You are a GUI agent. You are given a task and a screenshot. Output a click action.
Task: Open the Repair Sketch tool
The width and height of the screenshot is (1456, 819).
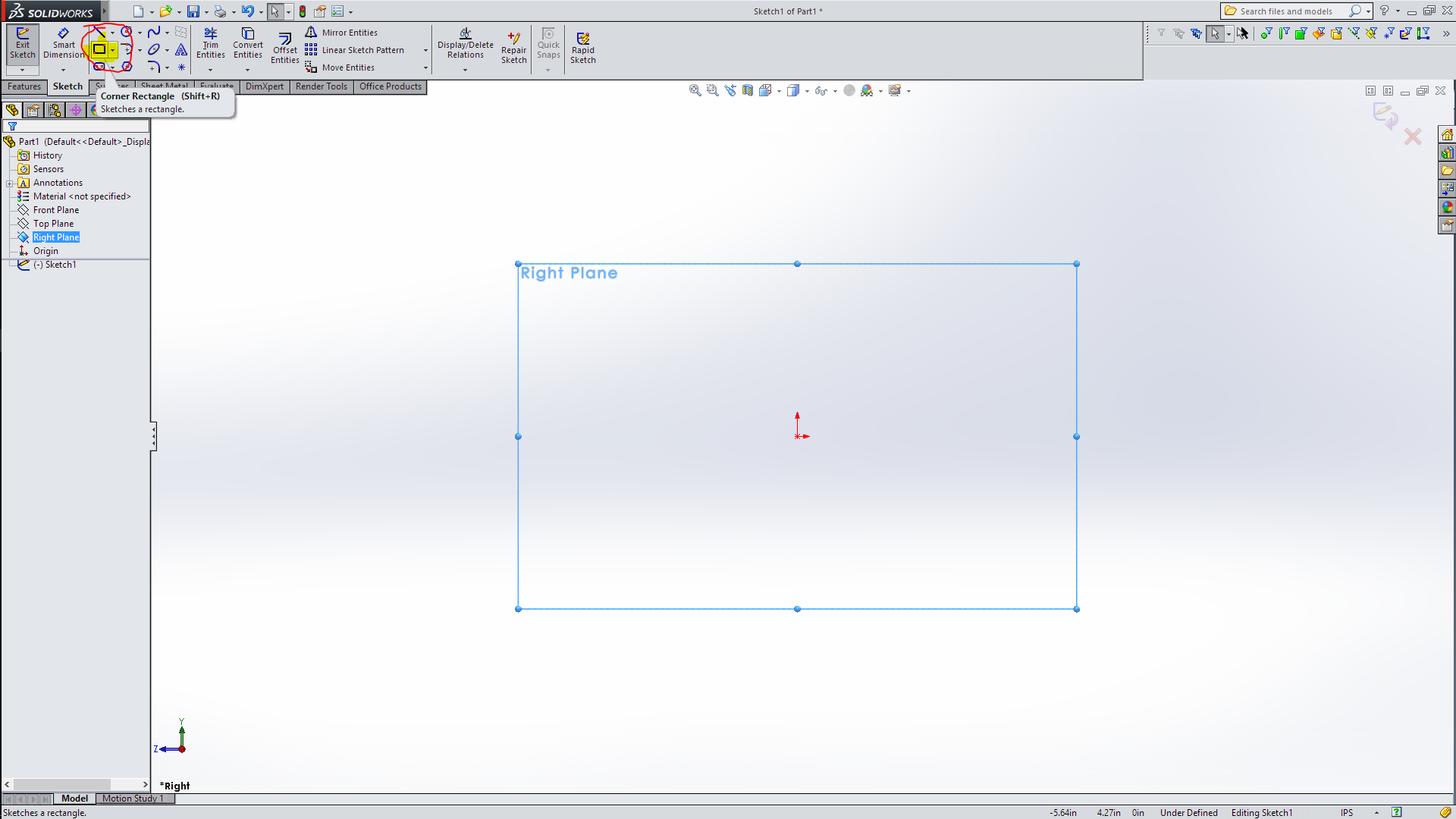pos(513,48)
